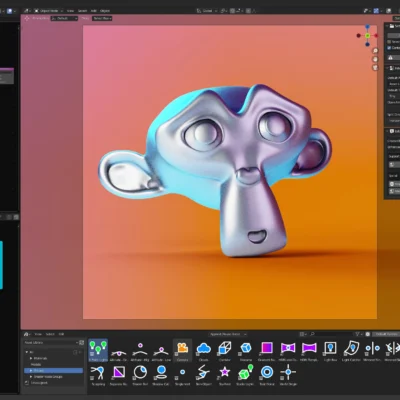Click the red X axis gizmo handle
The width and height of the screenshot is (400, 400).
tap(376, 36)
